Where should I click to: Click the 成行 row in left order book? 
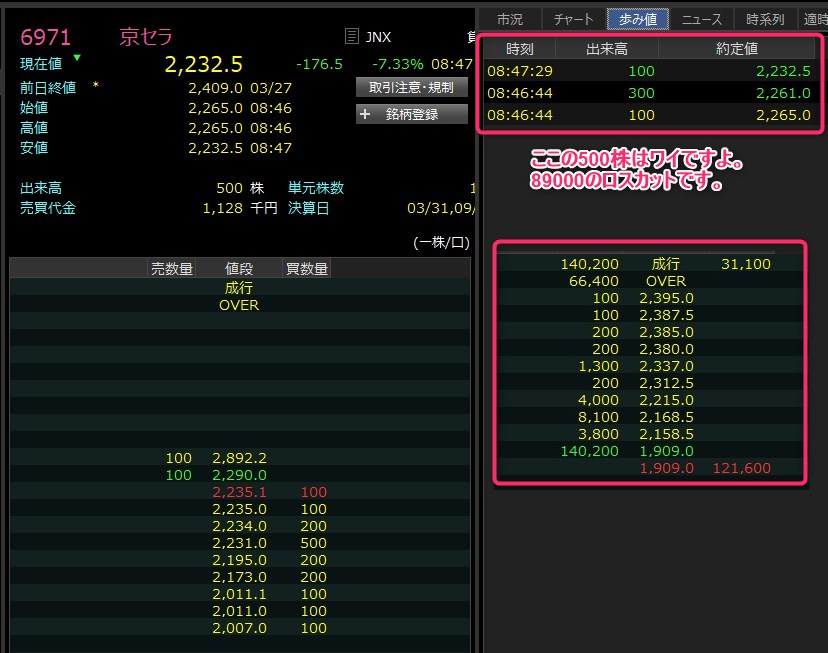click(239, 288)
